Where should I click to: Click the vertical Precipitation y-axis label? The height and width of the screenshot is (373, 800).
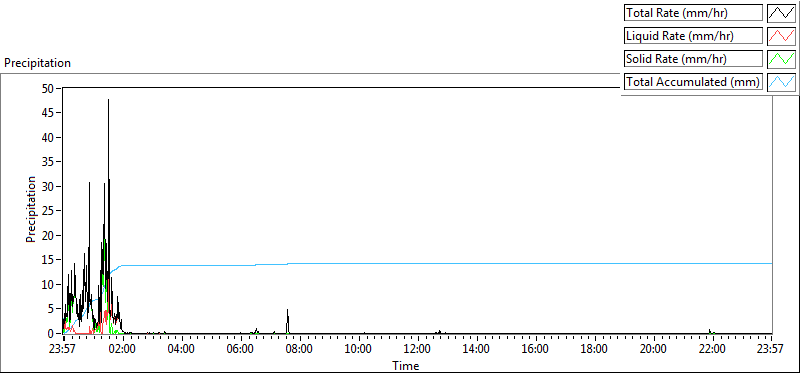point(31,209)
